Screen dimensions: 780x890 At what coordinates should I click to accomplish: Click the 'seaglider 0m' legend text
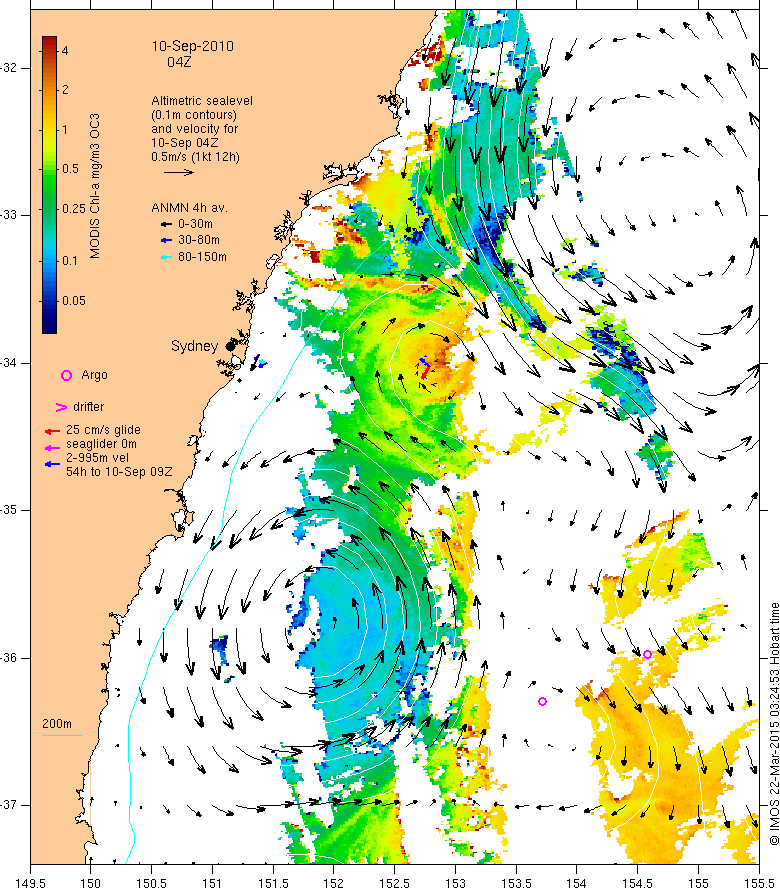pyautogui.click(x=102, y=444)
